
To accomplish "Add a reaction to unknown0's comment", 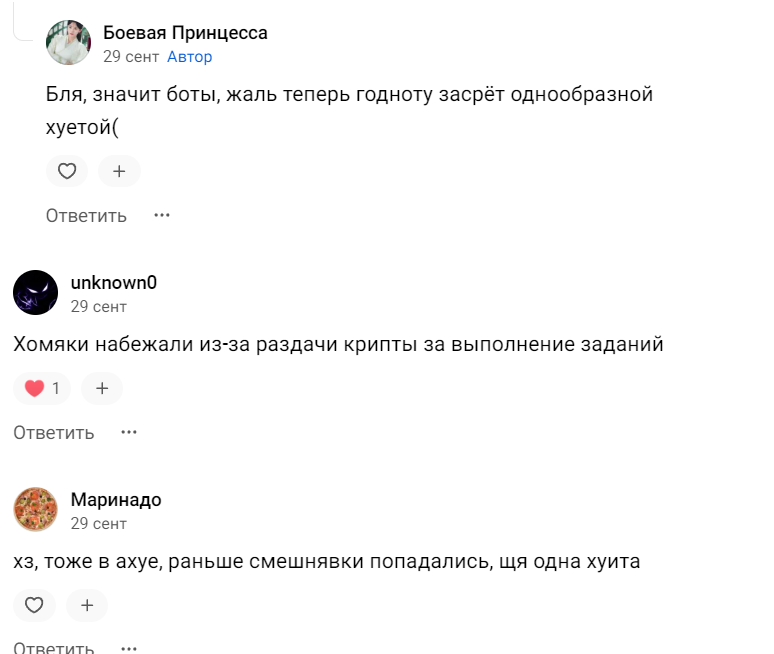I will coord(101,388).
